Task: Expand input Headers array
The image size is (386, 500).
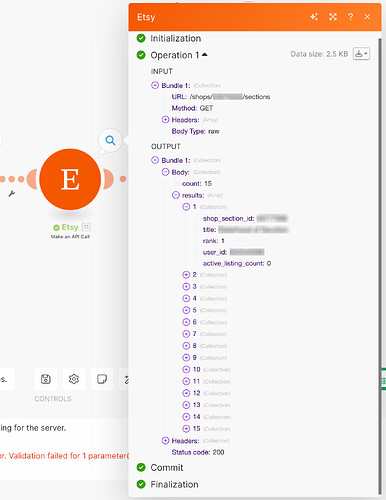Action: pos(165,119)
